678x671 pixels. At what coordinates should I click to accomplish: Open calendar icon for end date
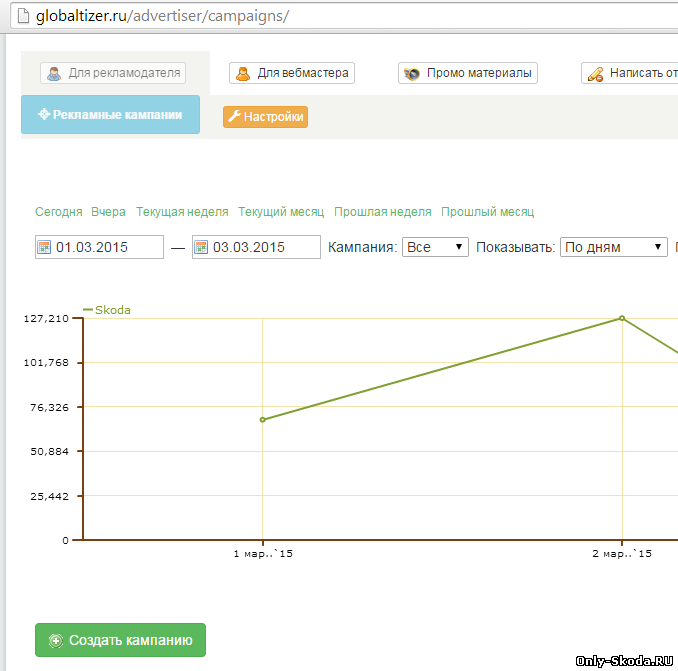click(x=201, y=247)
